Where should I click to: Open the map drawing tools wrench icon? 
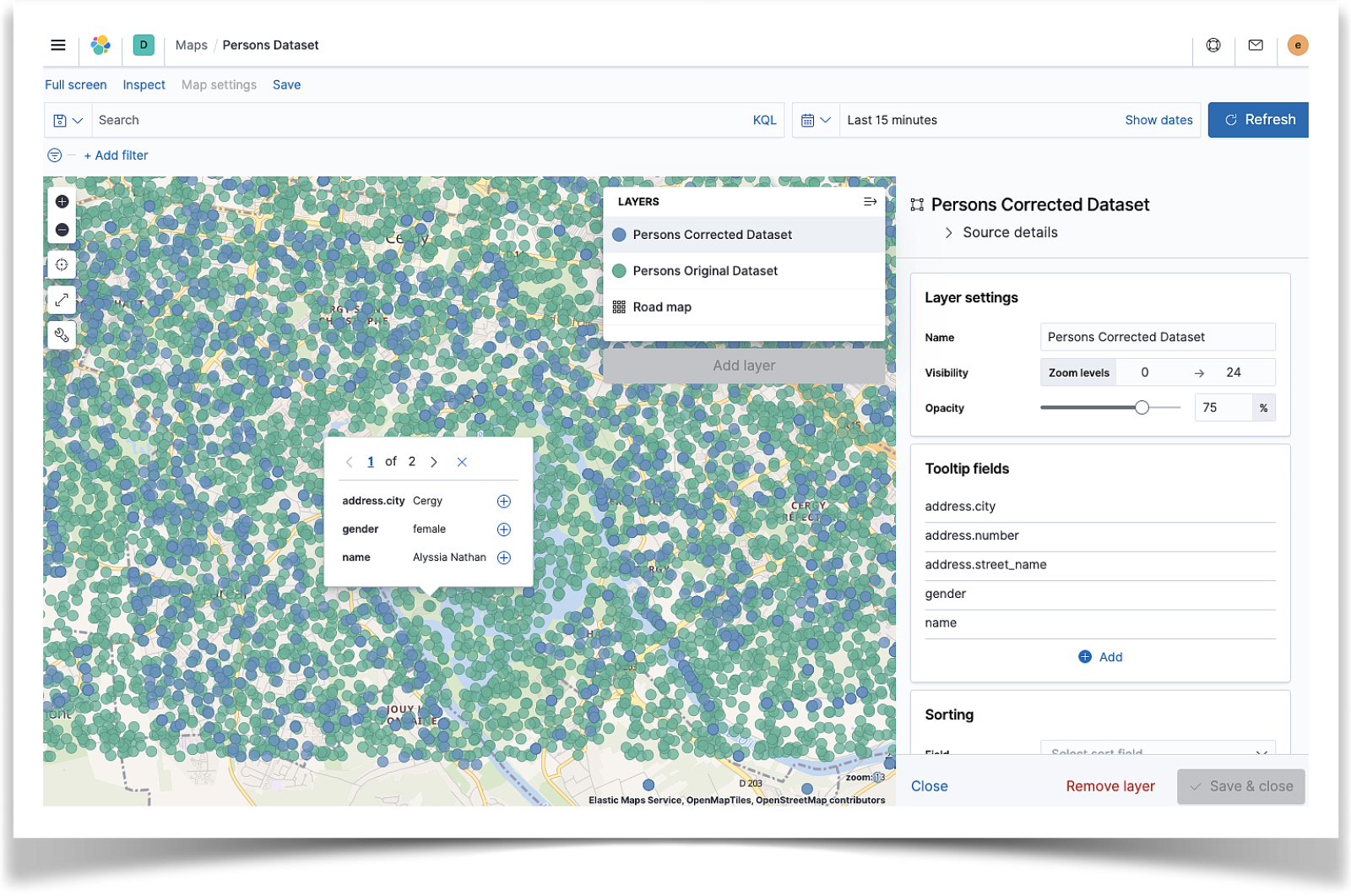[x=62, y=334]
